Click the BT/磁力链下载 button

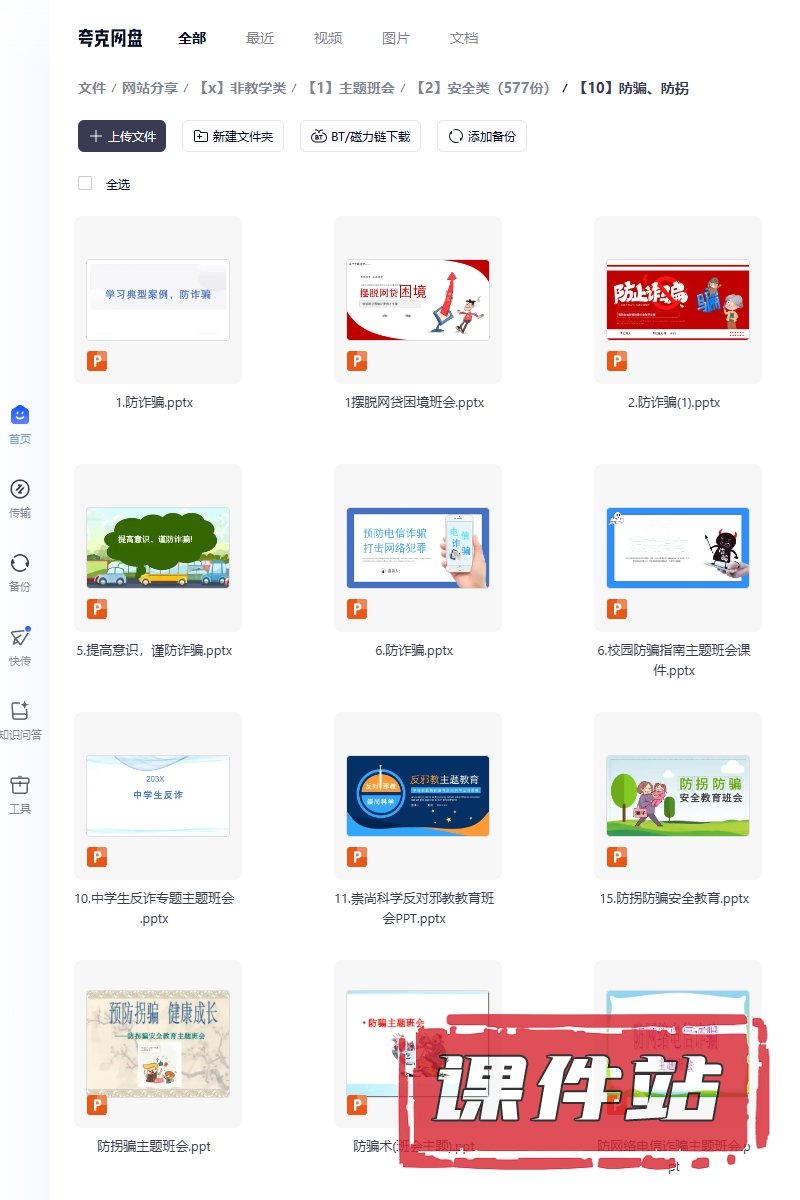pos(360,136)
